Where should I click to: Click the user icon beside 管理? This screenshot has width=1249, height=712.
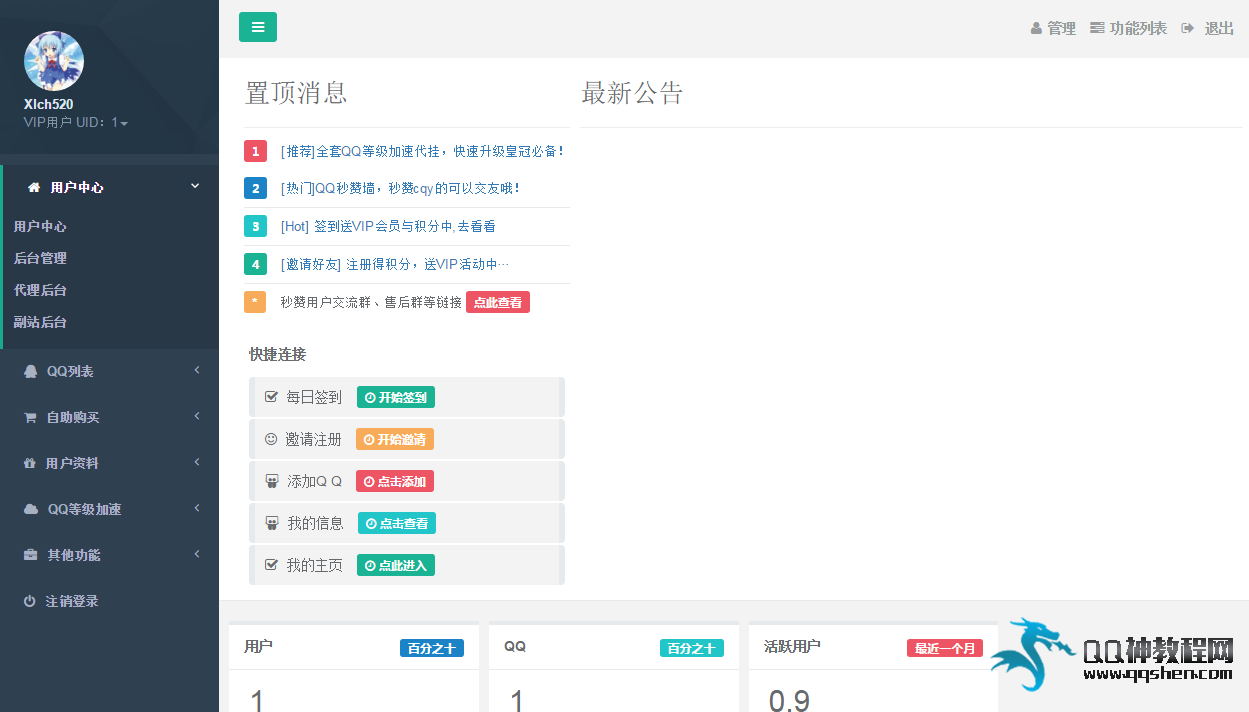coord(1036,29)
